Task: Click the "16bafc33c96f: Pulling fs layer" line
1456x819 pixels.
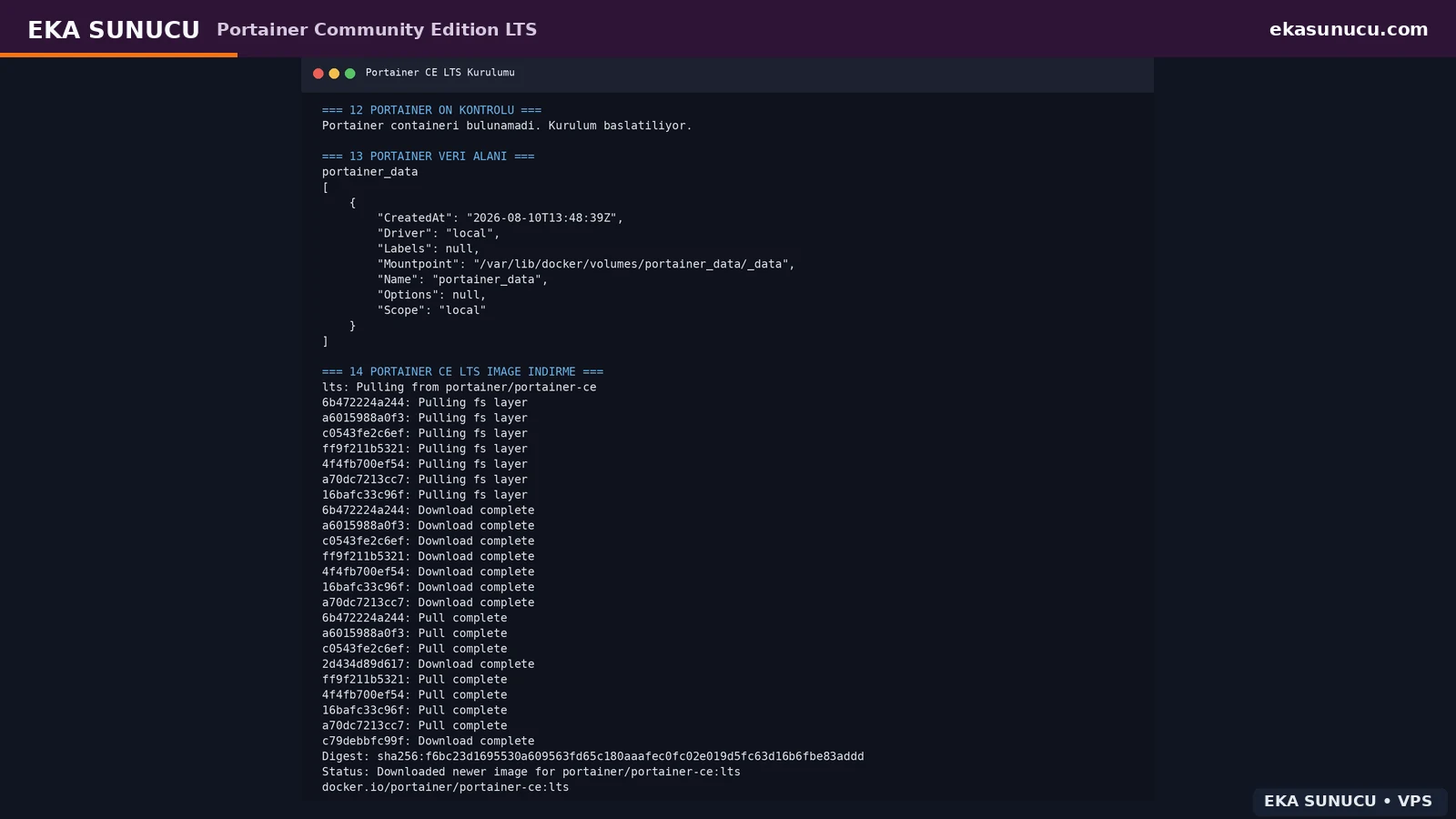Action: [425, 496]
